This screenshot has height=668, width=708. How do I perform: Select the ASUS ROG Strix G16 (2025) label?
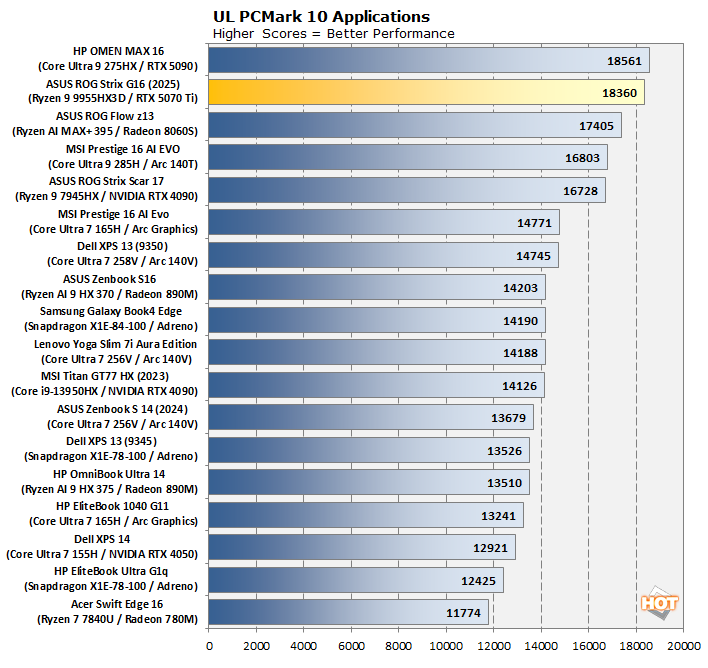click(x=113, y=84)
